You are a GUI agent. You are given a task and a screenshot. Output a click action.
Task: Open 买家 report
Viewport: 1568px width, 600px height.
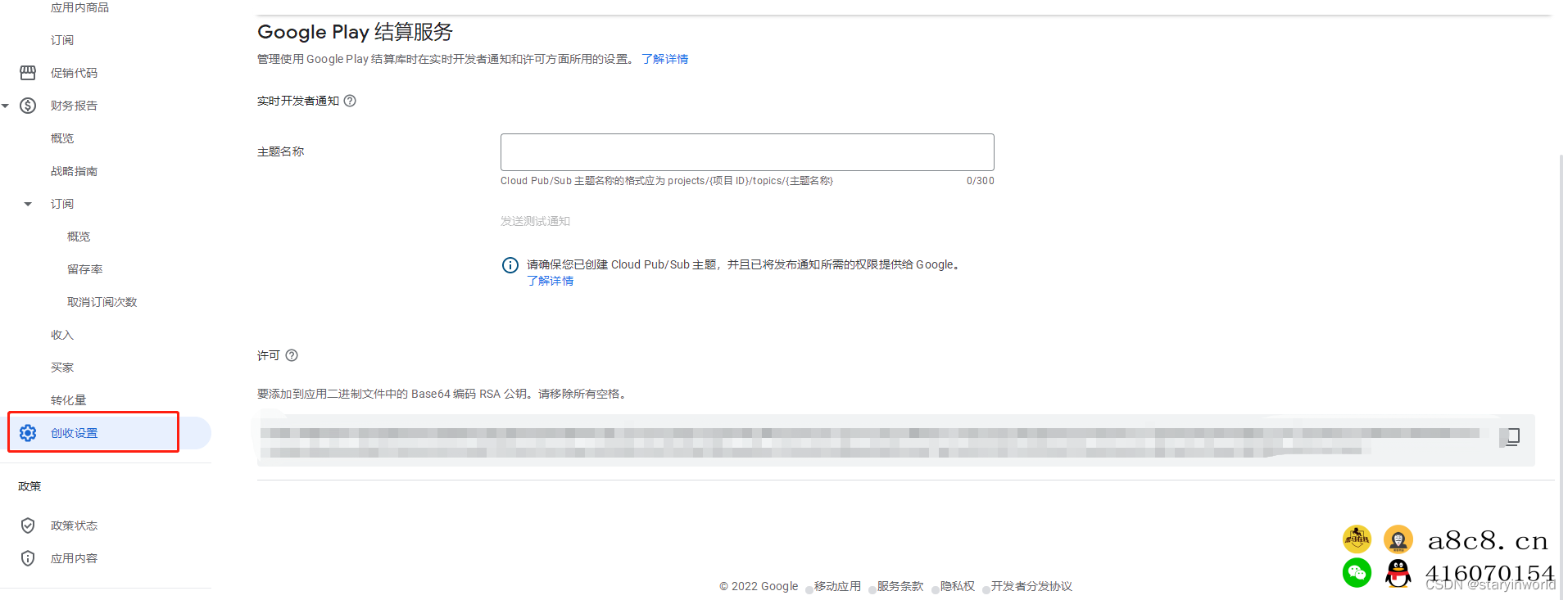coord(62,368)
